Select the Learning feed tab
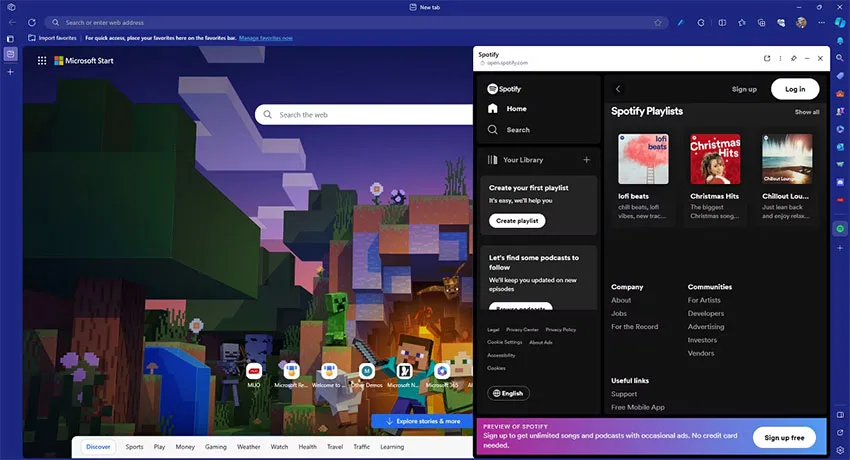This screenshot has width=850, height=460. [392, 447]
